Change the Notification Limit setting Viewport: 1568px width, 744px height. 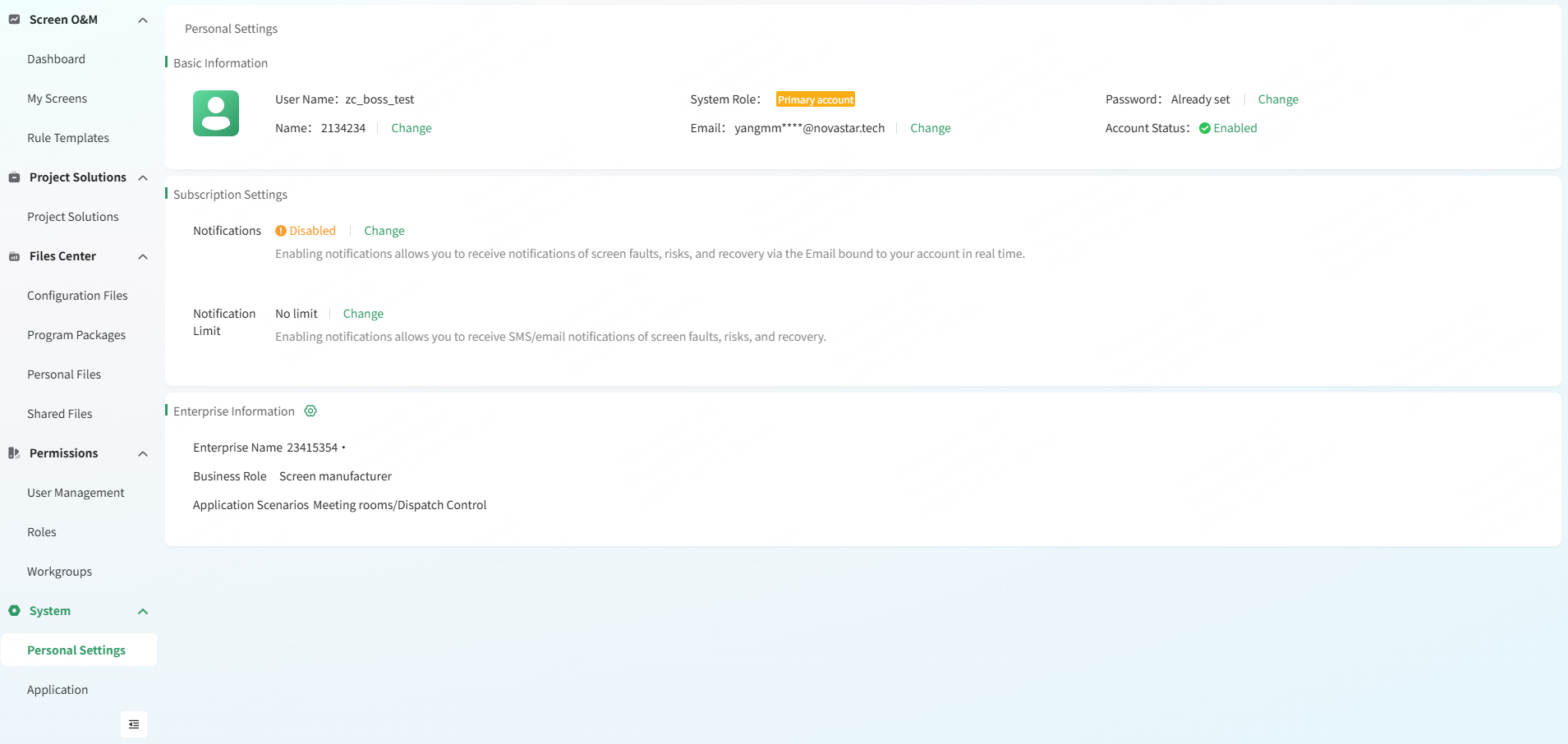(x=363, y=314)
